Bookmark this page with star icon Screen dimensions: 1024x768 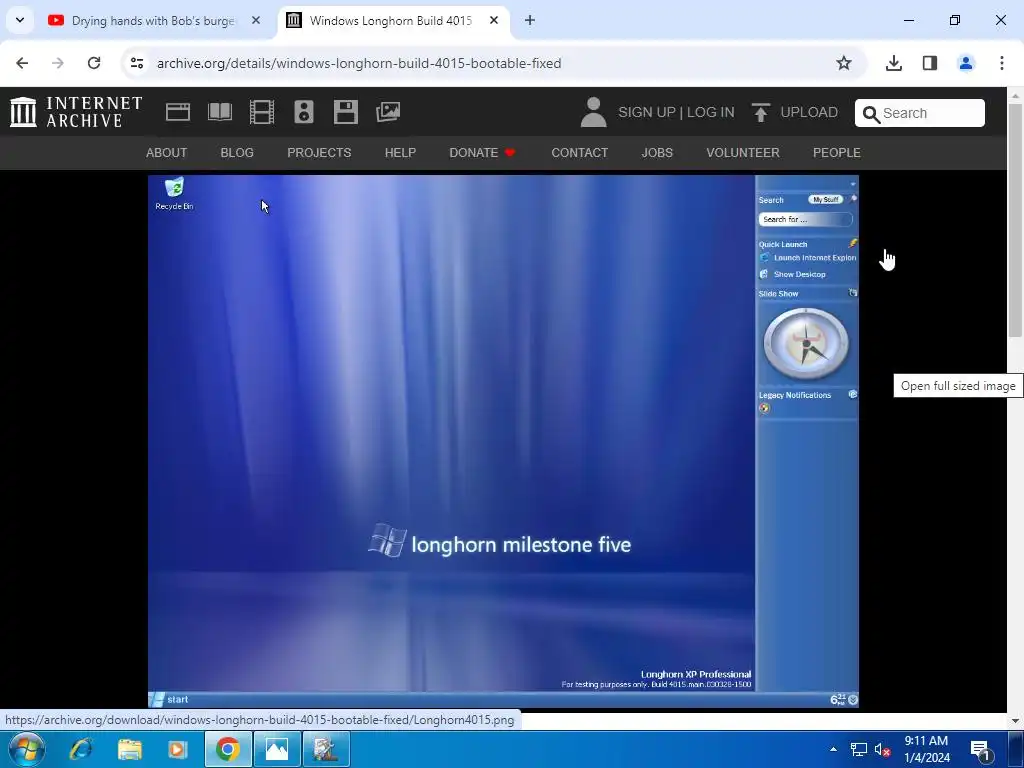844,63
